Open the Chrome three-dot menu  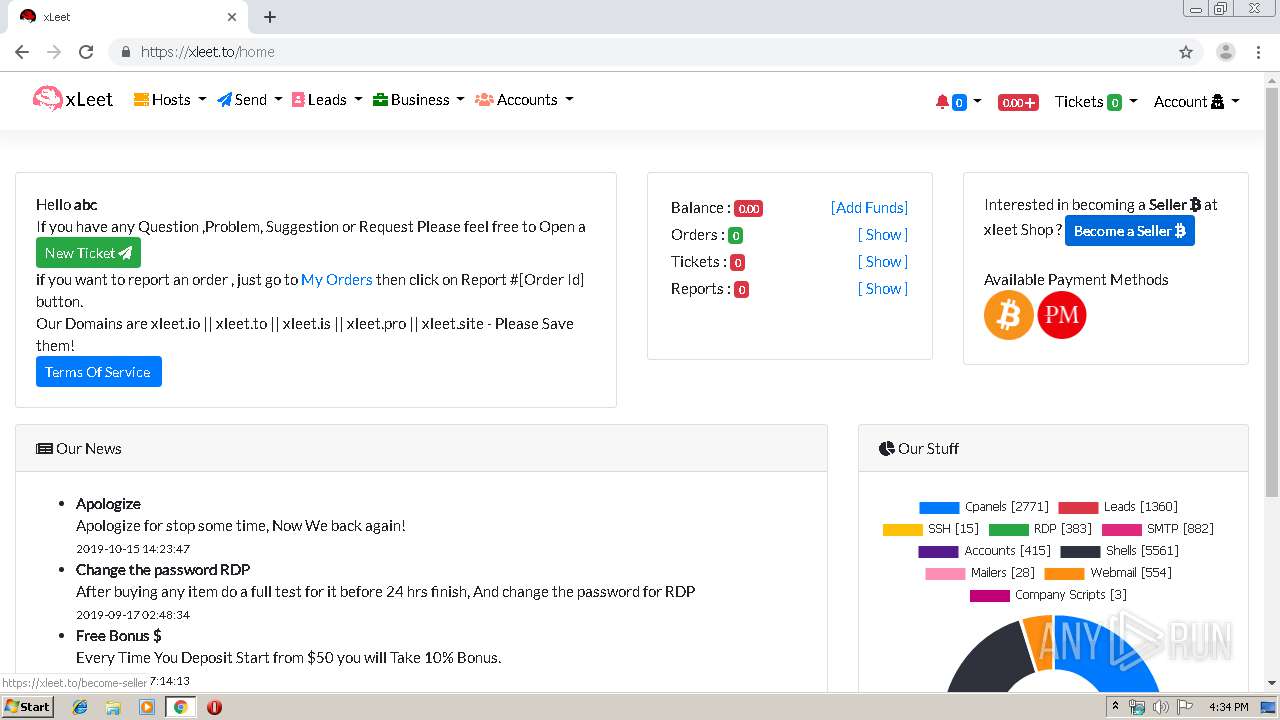click(1258, 52)
